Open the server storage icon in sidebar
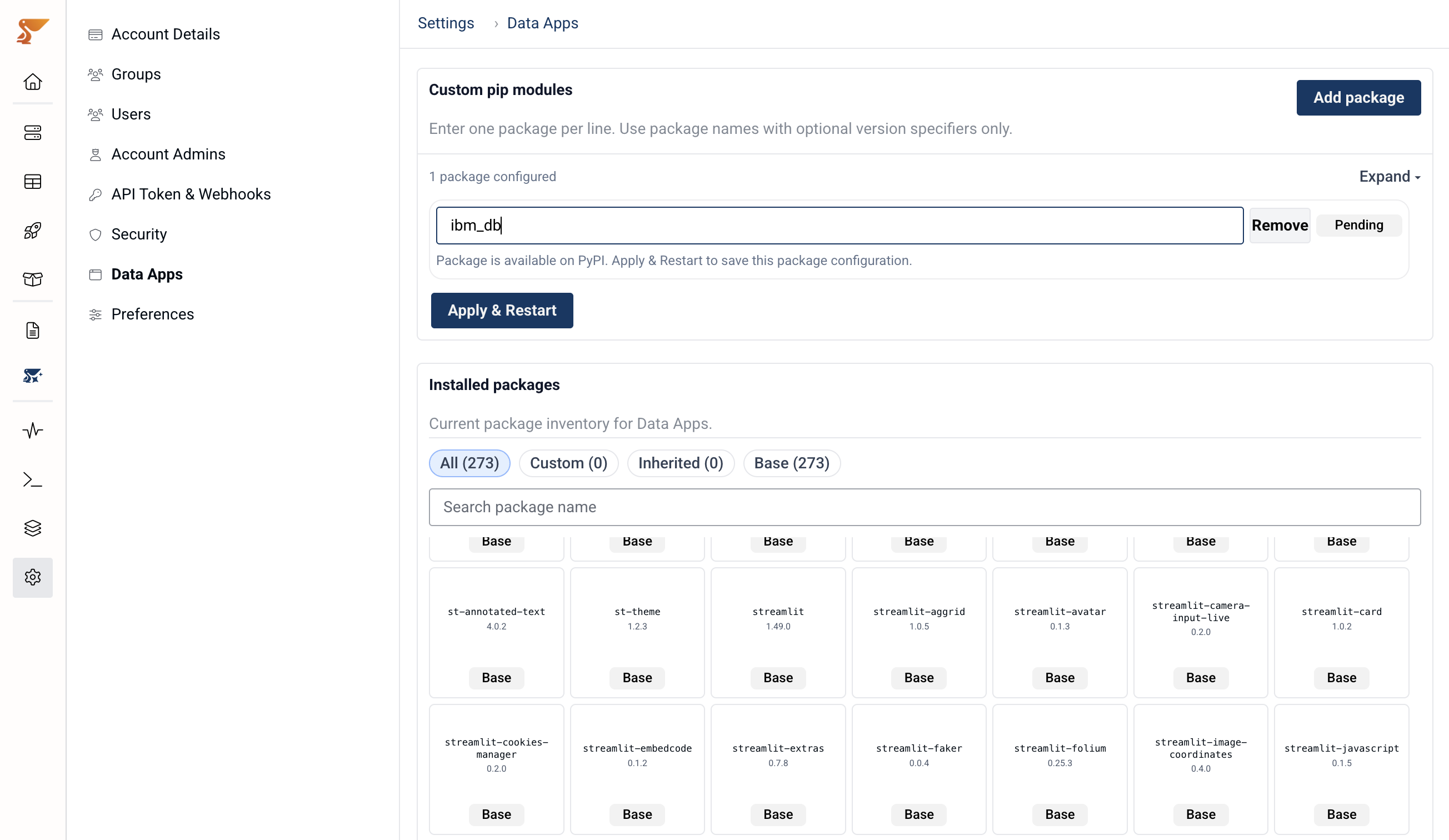 (33, 133)
